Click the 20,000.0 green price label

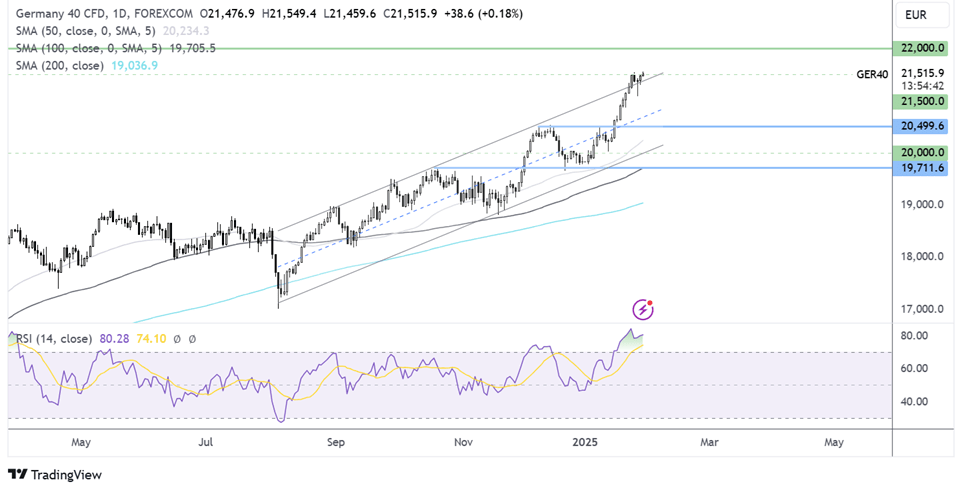[920, 153]
